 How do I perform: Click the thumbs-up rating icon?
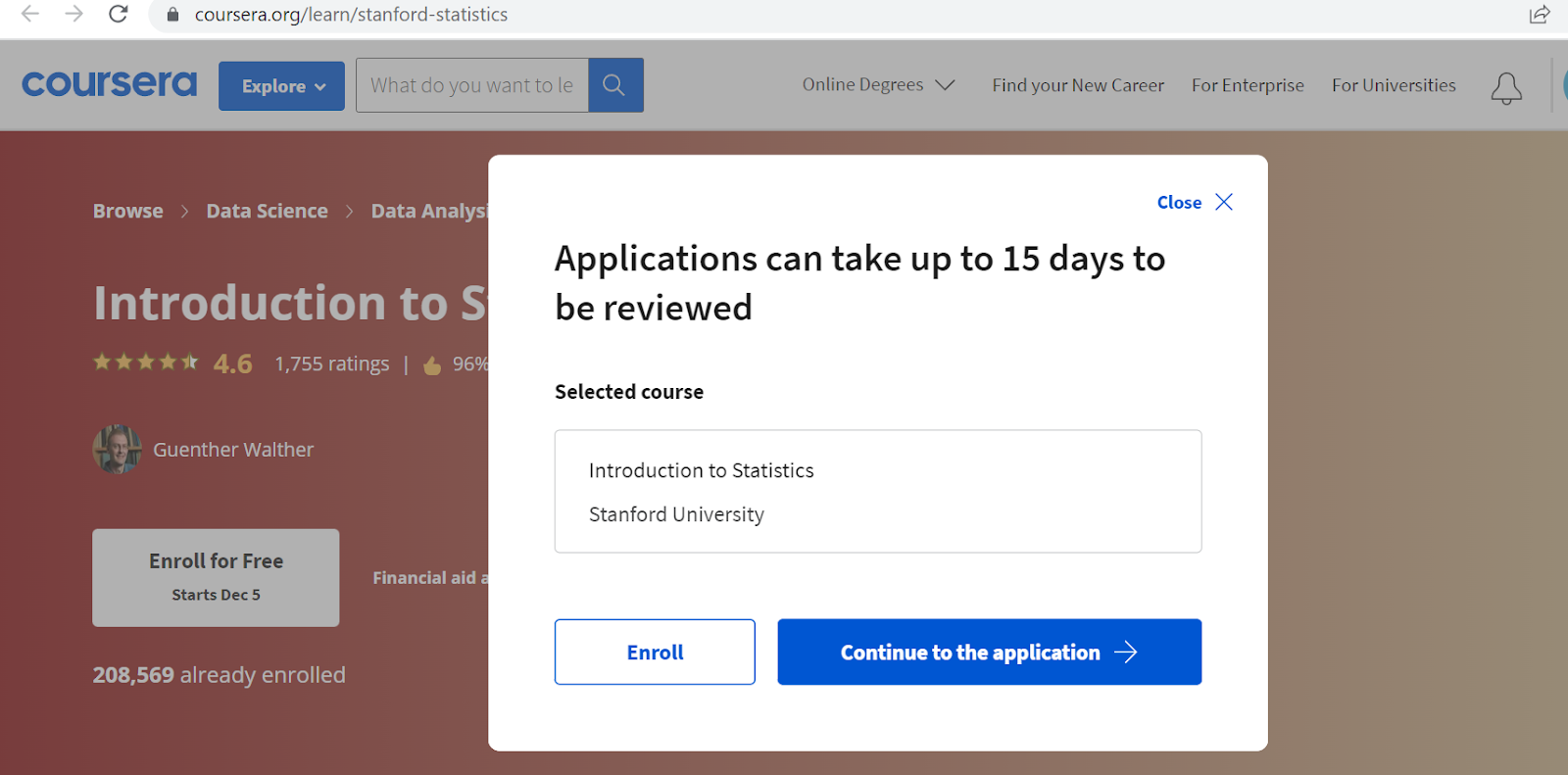(432, 365)
